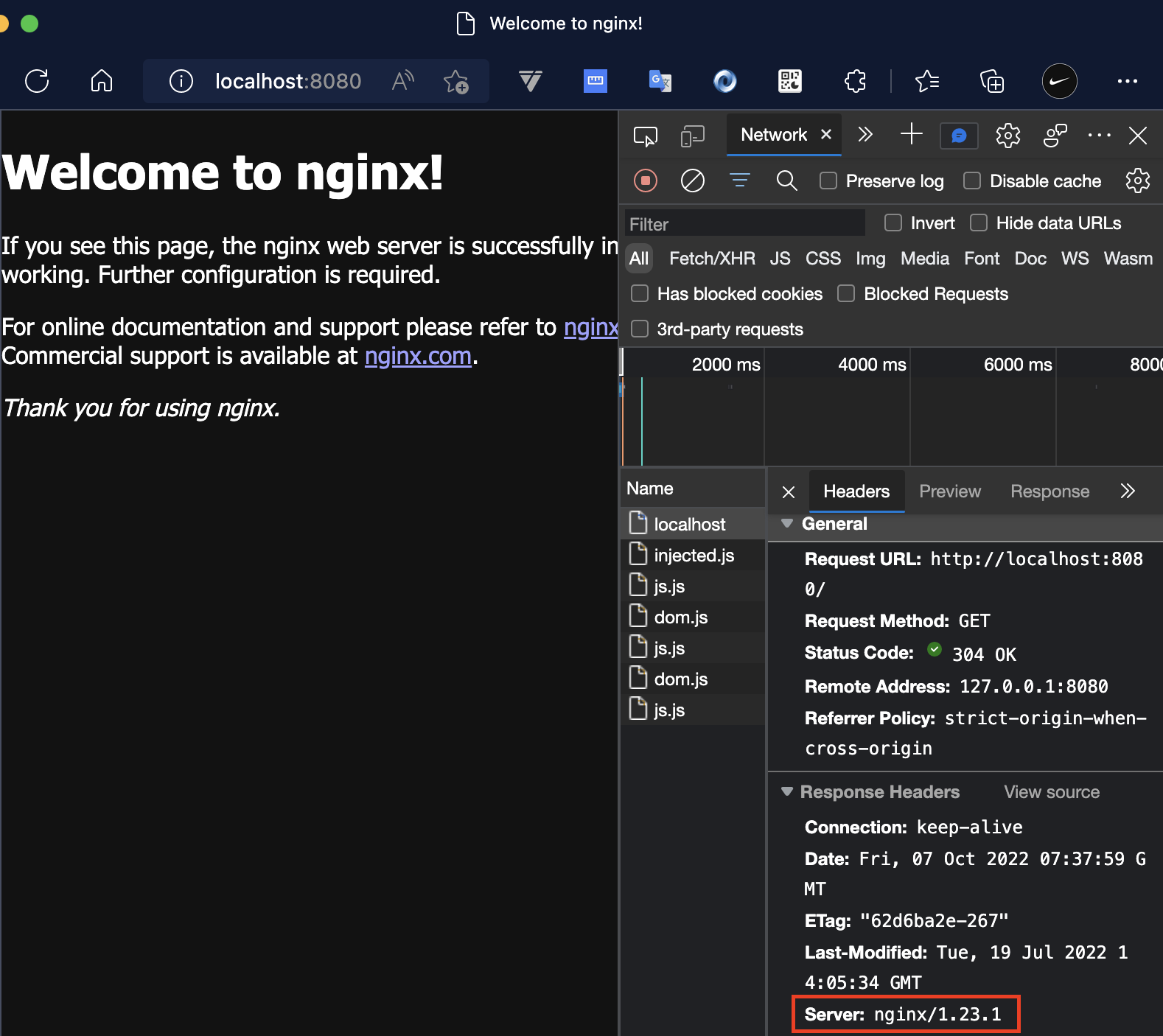Viewport: 1163px width, 1036px height.
Task: Toggle the network filter funnel icon
Action: (739, 181)
